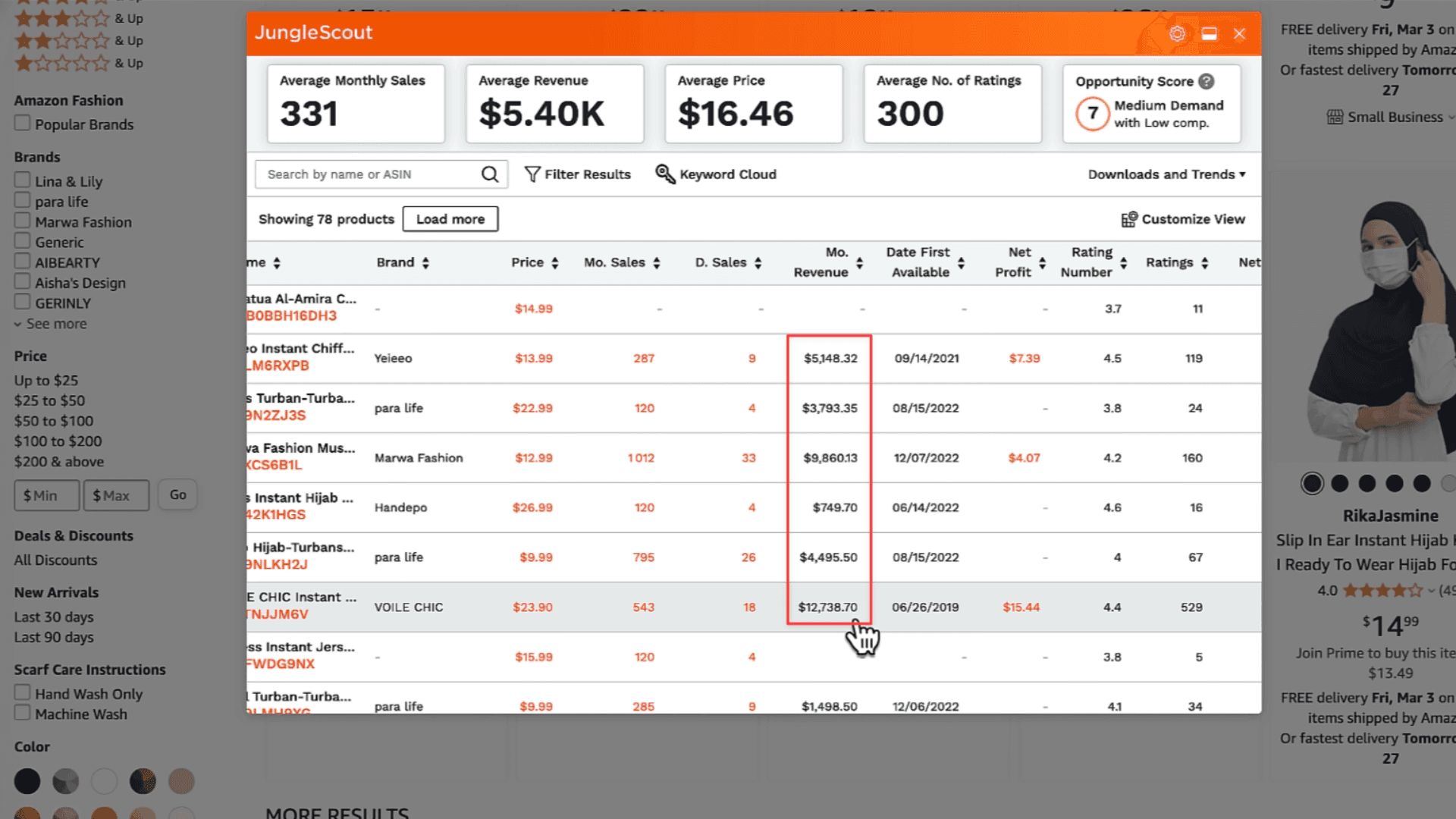Filter by 2 stars & Up rating

79,41
